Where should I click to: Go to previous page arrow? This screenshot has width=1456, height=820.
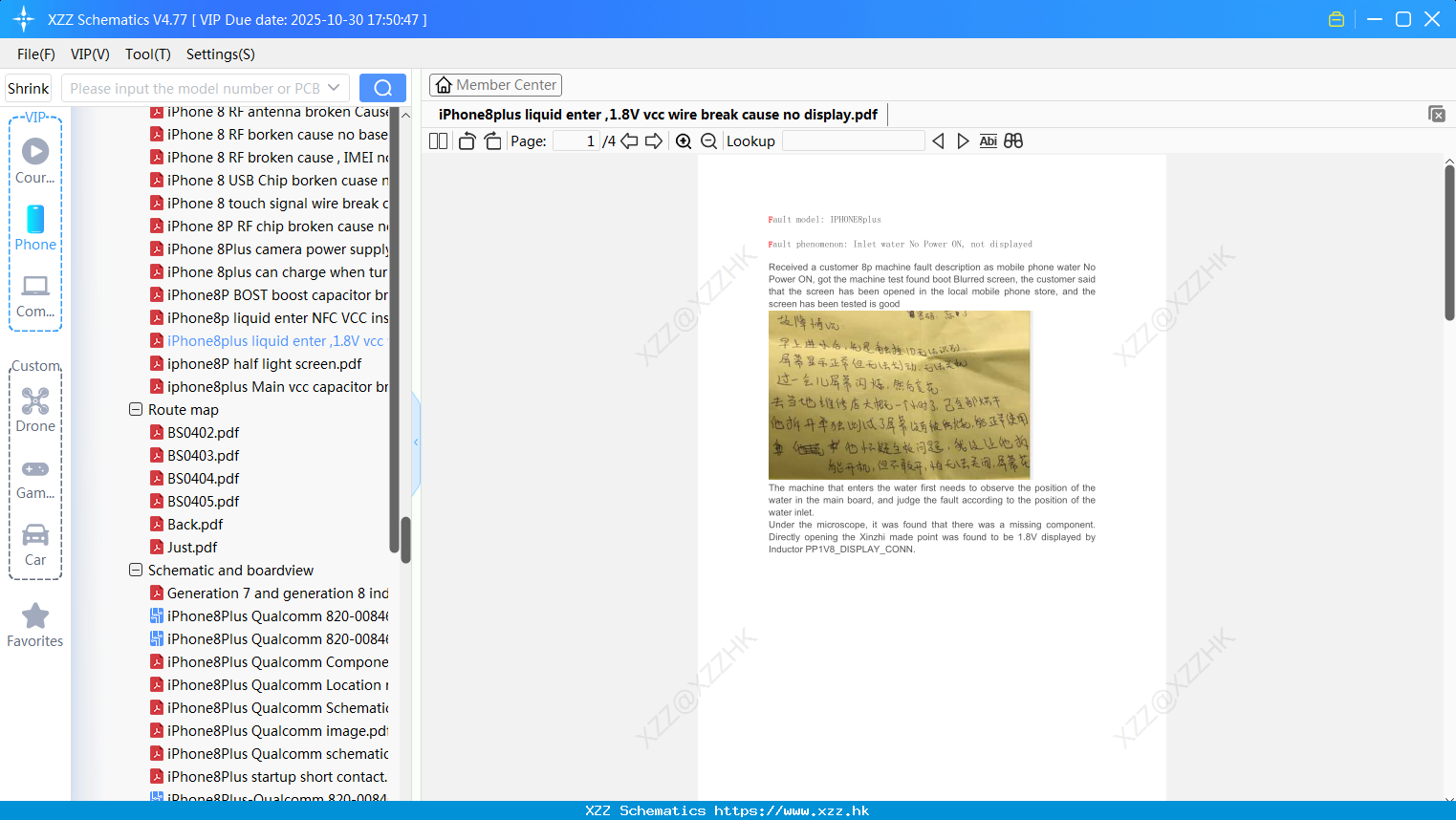coord(629,140)
